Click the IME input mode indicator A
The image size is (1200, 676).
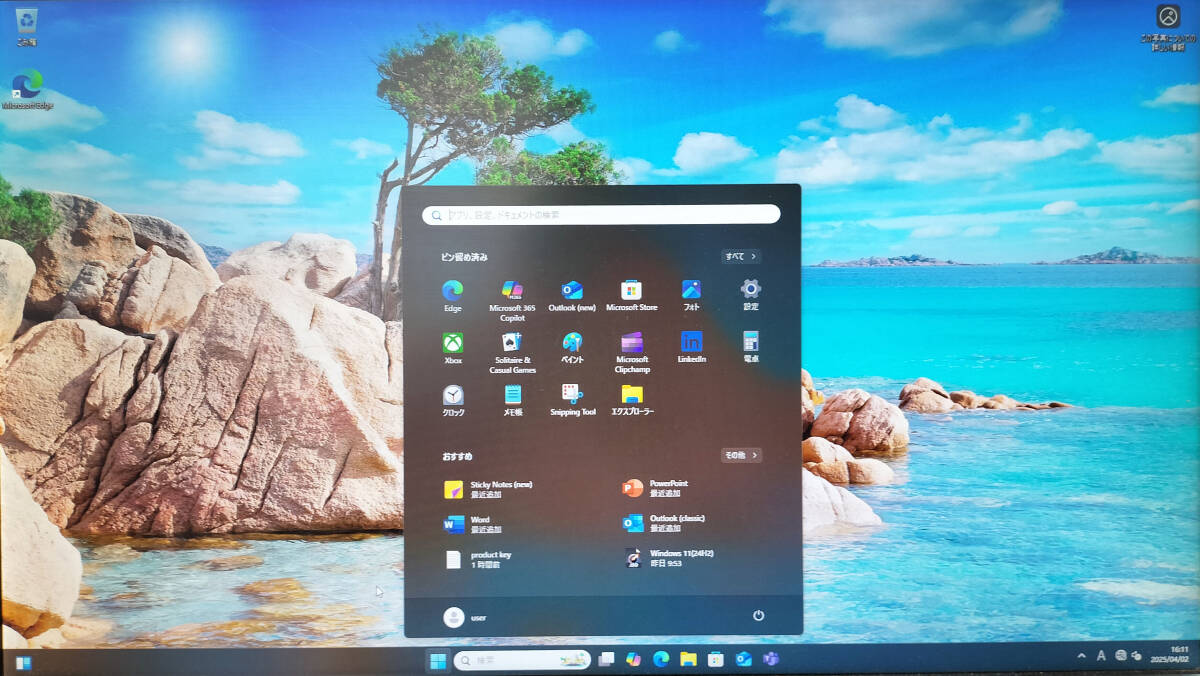(1101, 656)
